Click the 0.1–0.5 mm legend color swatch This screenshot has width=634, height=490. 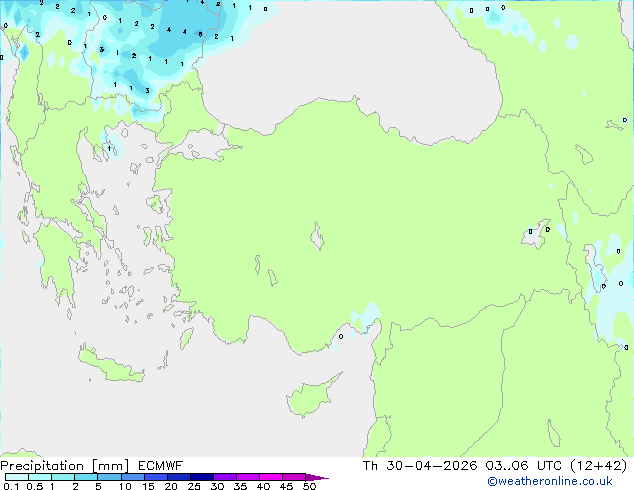click(17, 477)
